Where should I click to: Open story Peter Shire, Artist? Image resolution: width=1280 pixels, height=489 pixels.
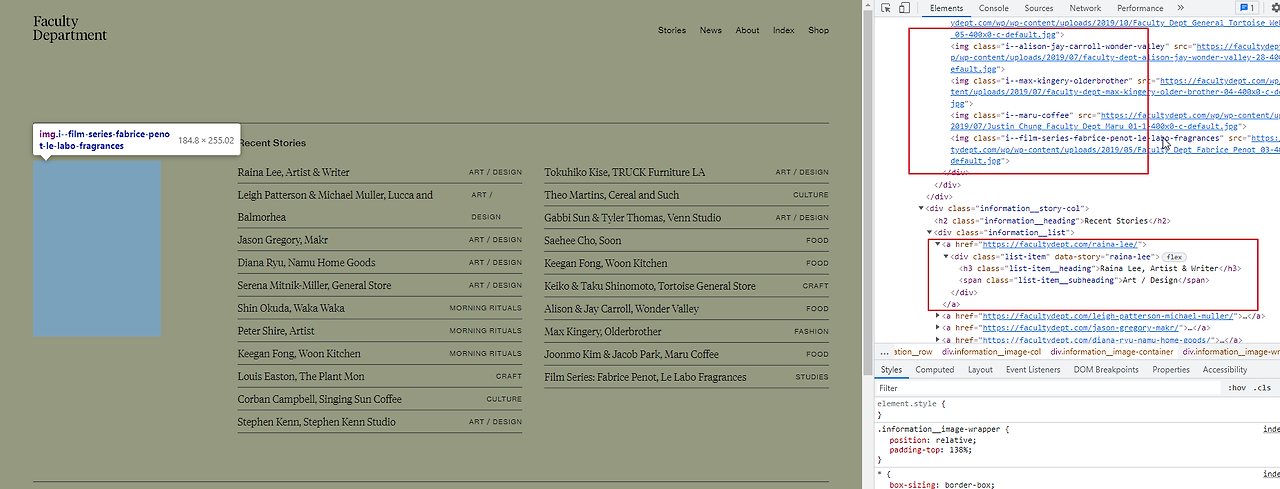(x=380, y=331)
